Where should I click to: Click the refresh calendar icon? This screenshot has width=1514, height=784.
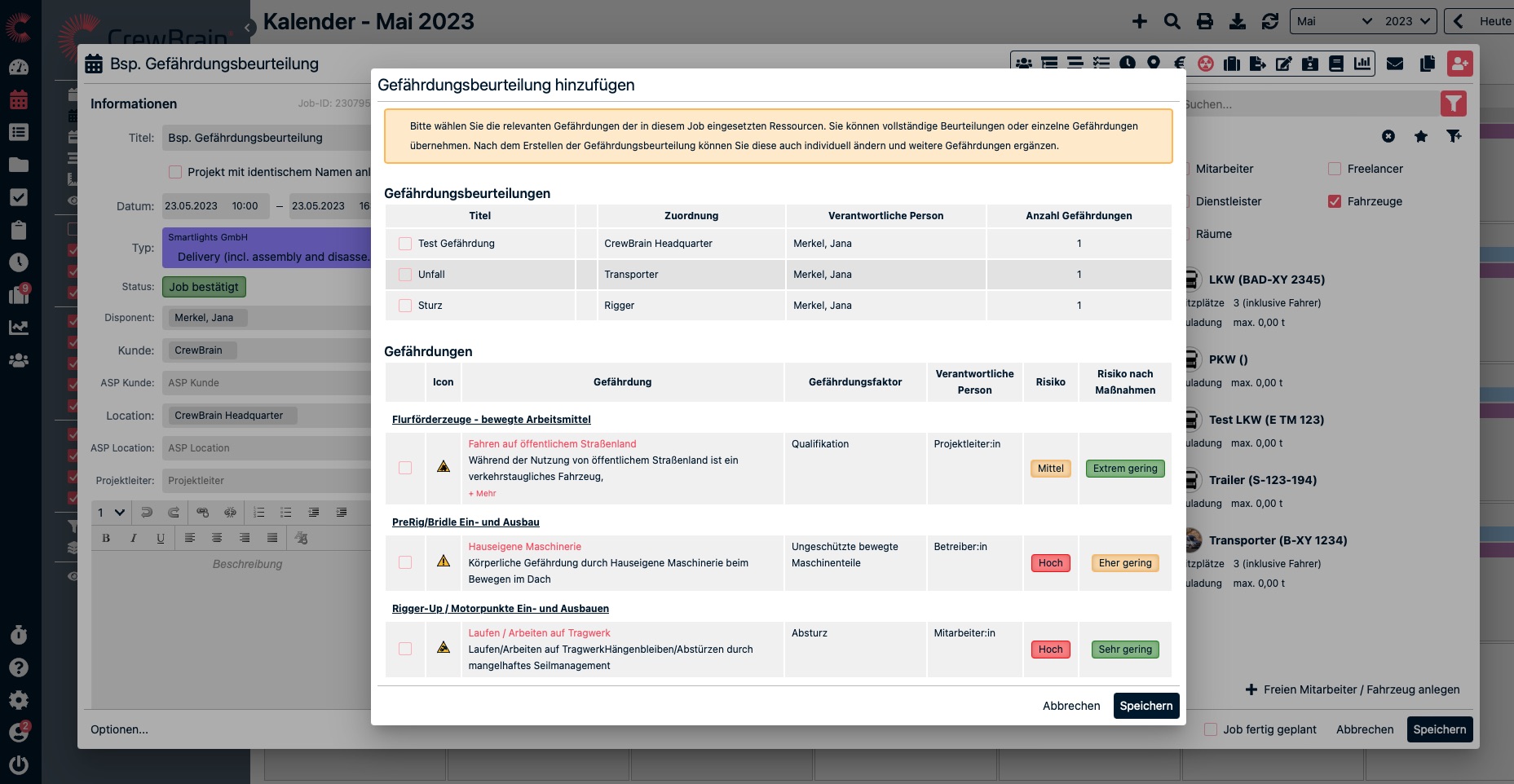[1269, 22]
